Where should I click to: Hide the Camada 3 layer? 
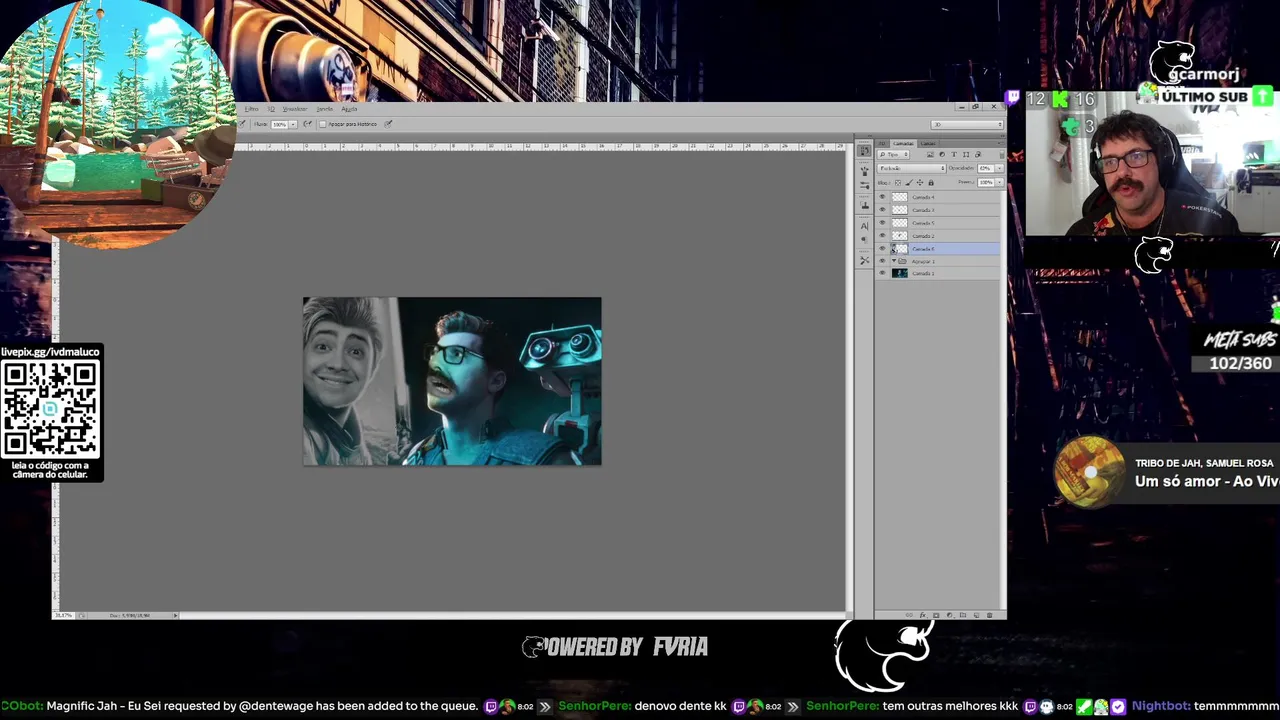[x=882, y=210]
